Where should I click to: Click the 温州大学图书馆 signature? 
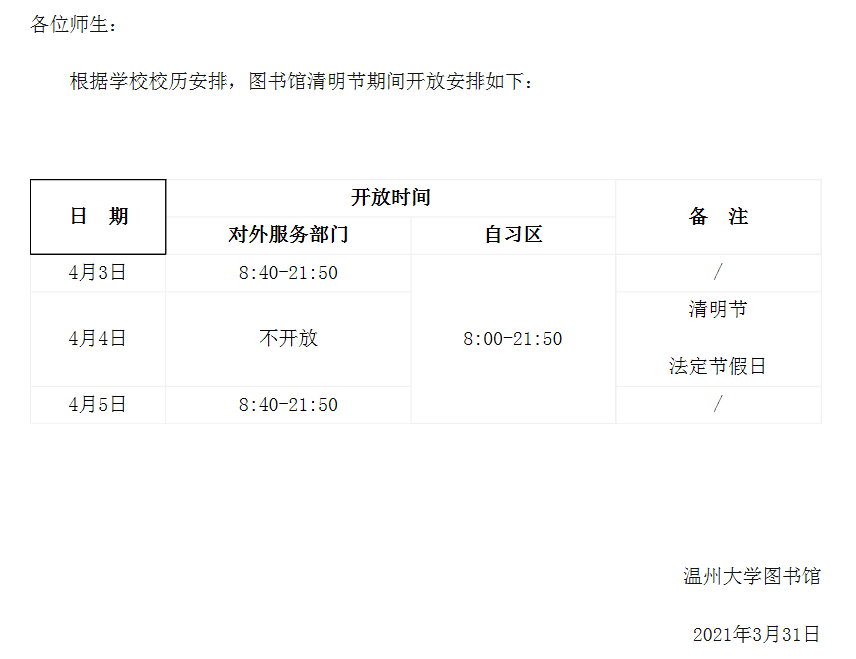coord(751,576)
